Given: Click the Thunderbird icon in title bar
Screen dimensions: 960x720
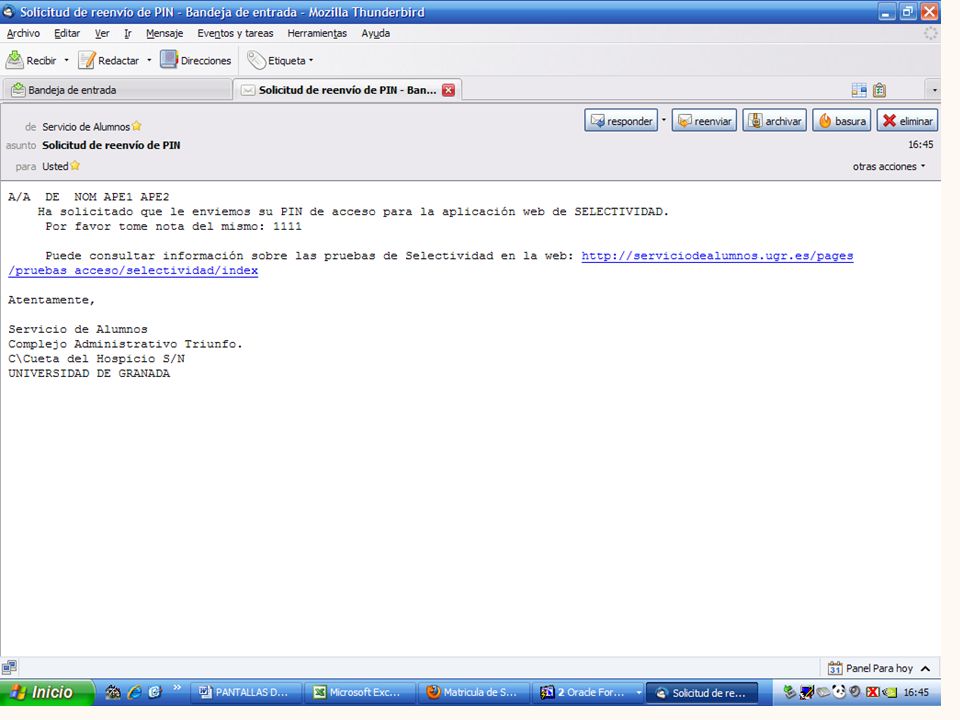Looking at the screenshot, I should pos(9,12).
